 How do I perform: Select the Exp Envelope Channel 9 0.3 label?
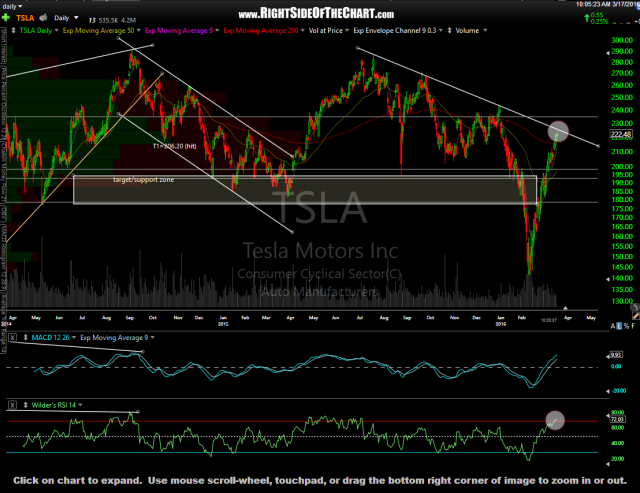(x=395, y=31)
